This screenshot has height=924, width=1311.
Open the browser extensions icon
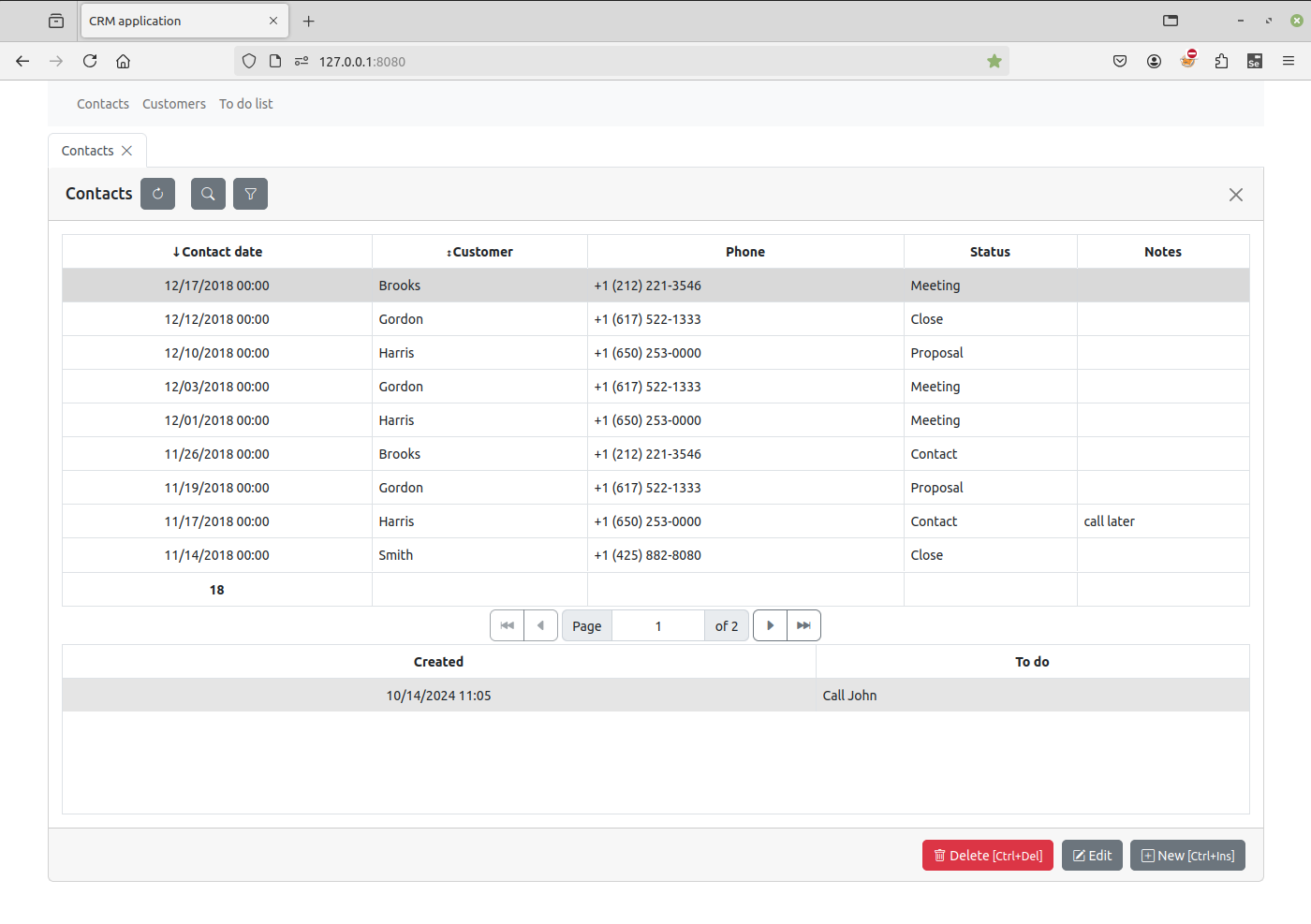[1221, 62]
